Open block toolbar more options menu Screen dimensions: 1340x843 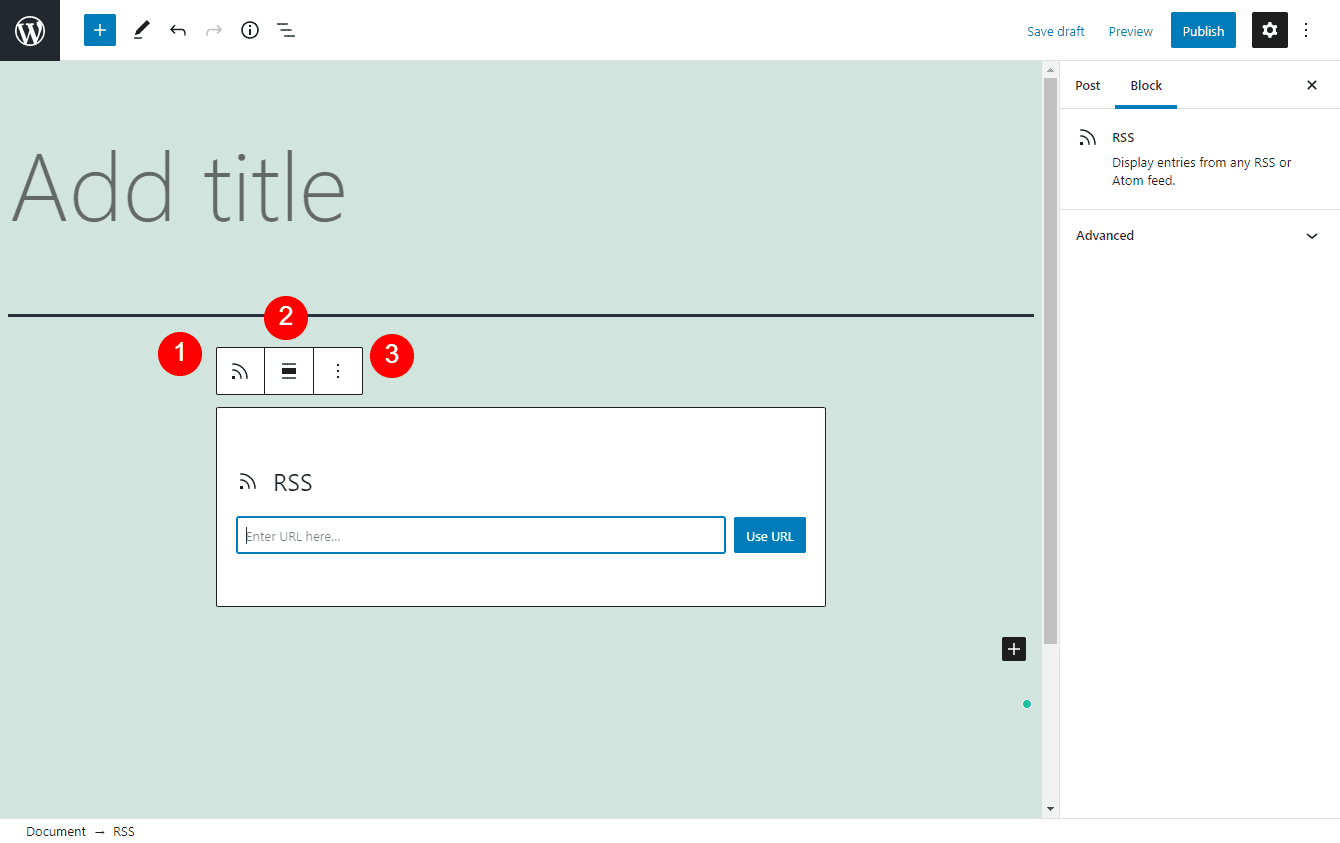(338, 371)
